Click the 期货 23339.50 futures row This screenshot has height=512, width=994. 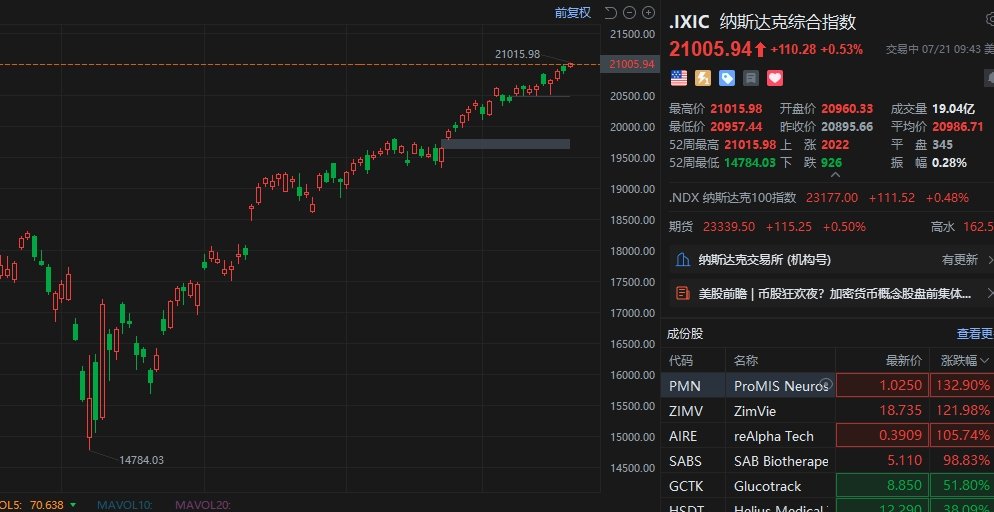827,226
